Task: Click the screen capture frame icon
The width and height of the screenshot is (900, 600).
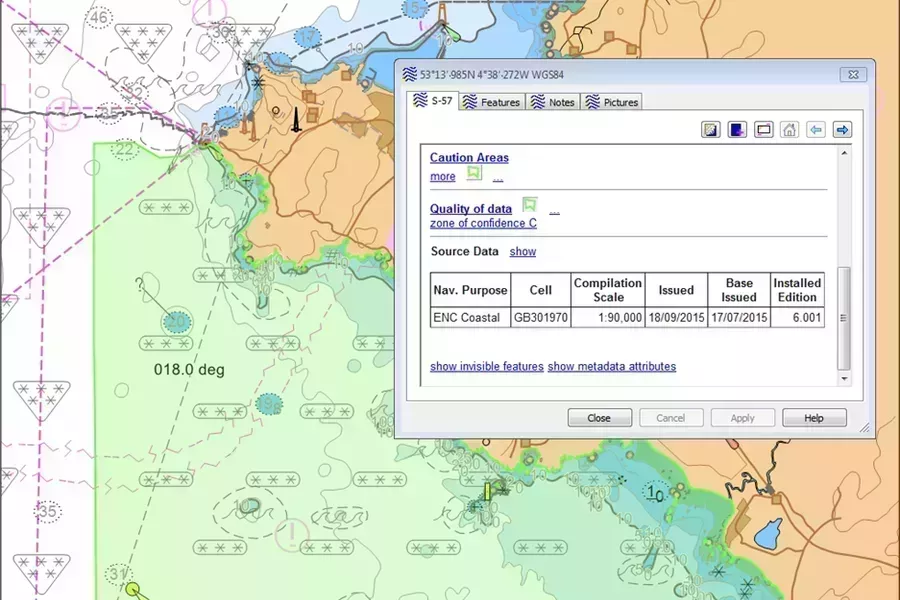Action: click(763, 129)
